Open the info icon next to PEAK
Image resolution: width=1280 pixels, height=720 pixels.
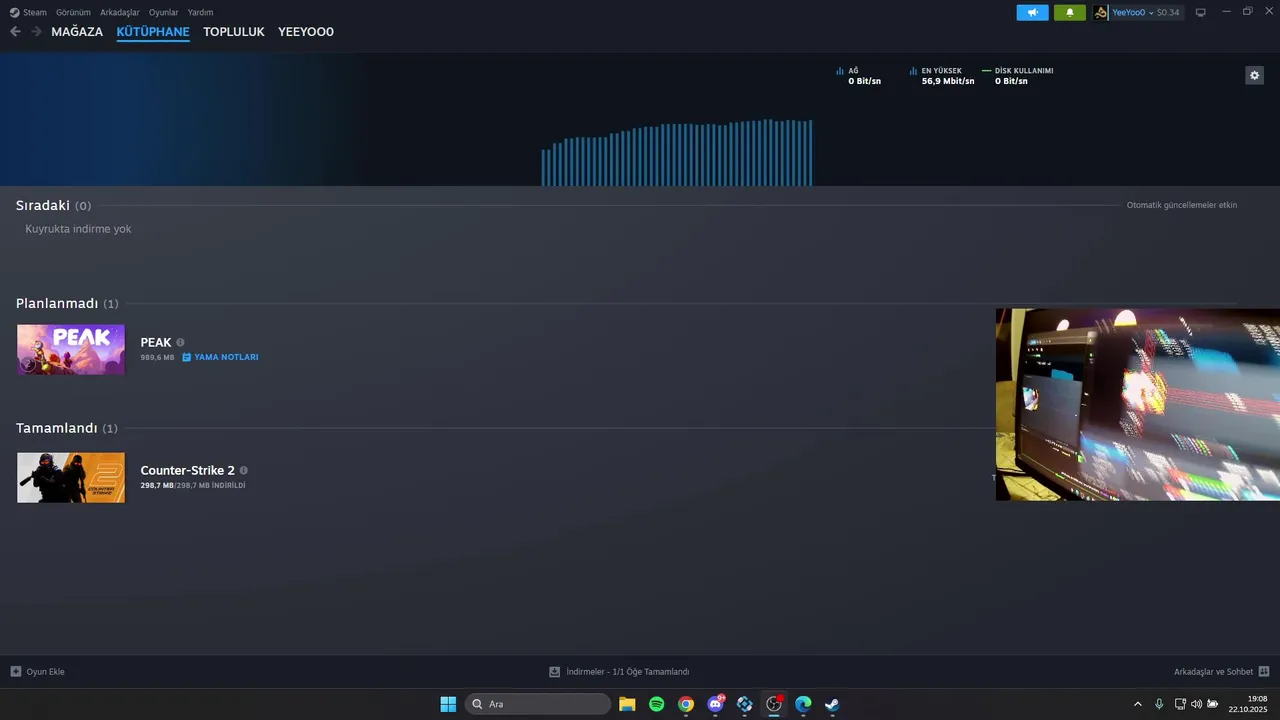[x=180, y=342]
